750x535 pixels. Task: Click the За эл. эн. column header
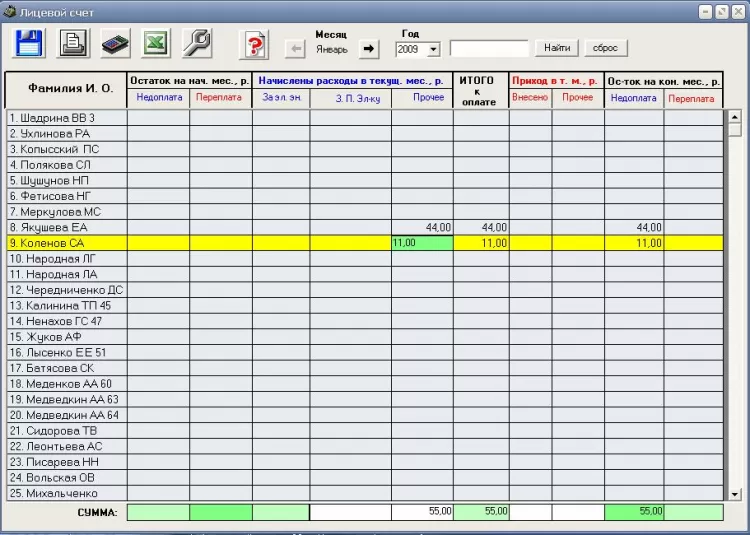click(x=281, y=98)
